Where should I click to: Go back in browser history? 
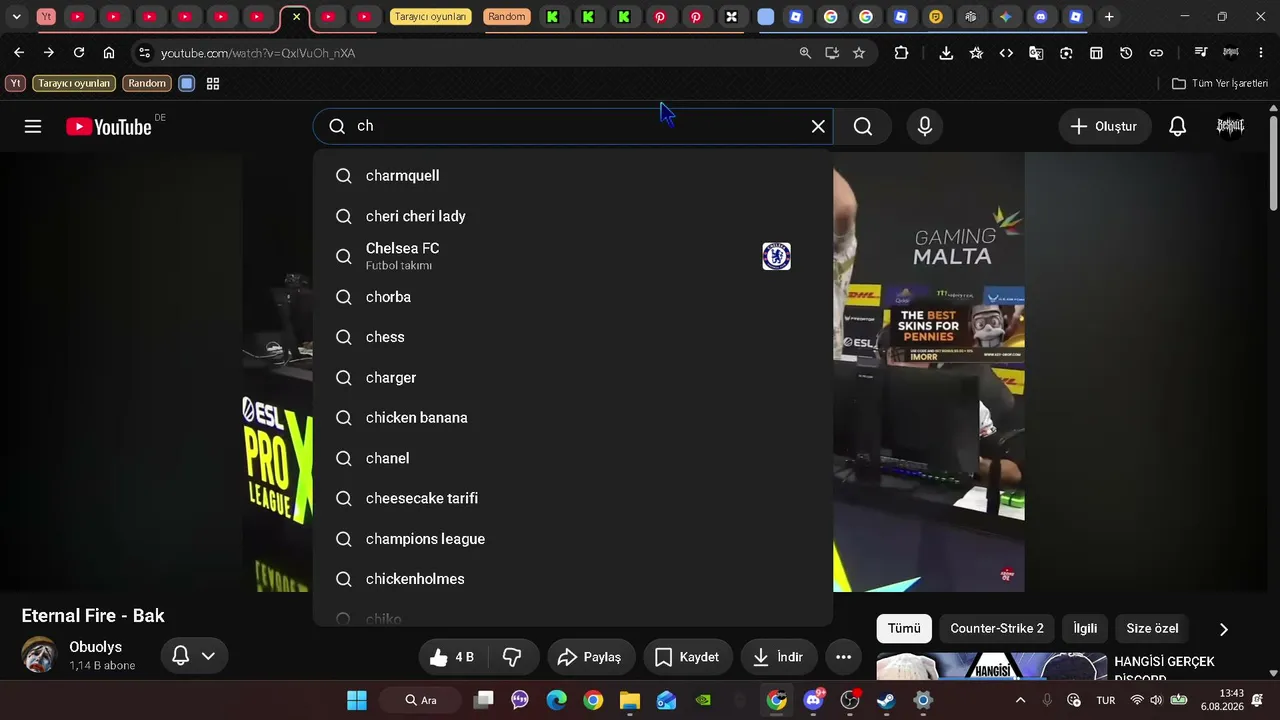click(19, 53)
